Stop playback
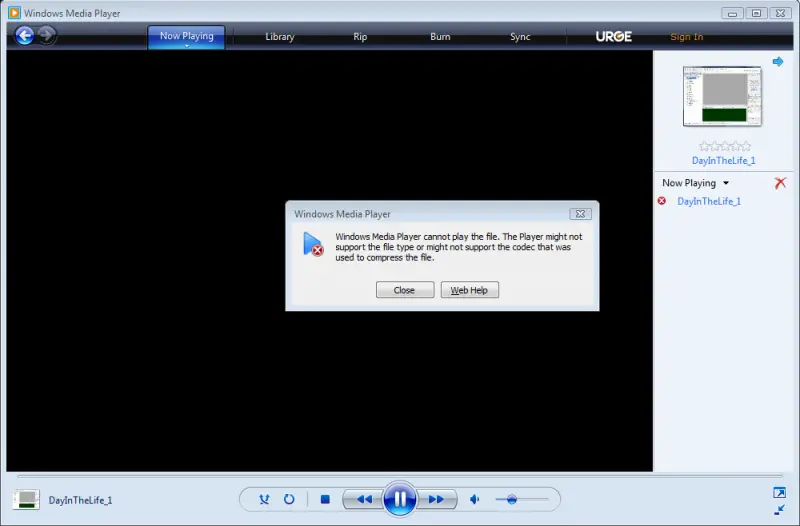Screen dimensions: 800x526 (x=325, y=499)
